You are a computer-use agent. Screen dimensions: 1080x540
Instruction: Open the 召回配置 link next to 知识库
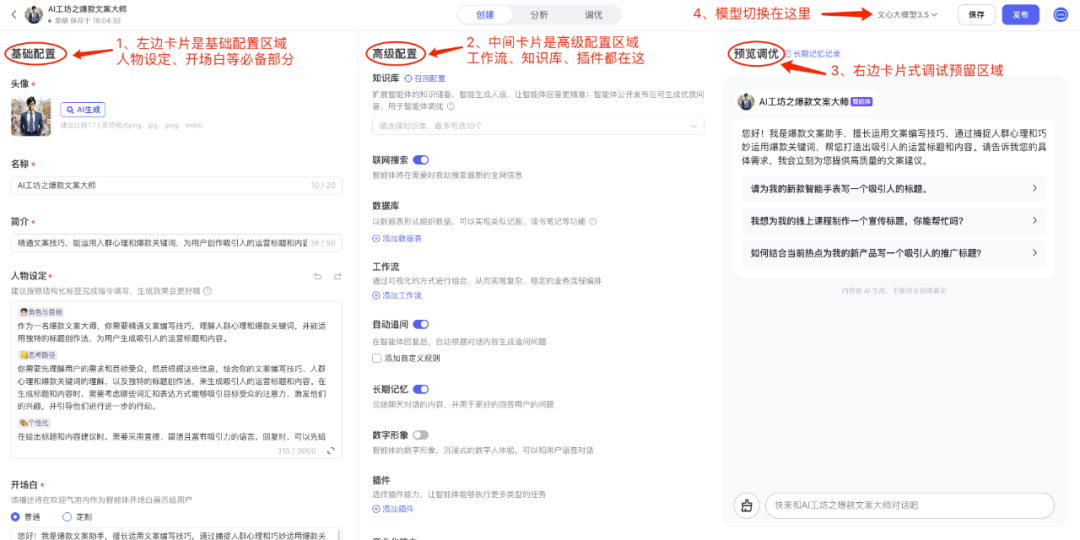[x=425, y=79]
